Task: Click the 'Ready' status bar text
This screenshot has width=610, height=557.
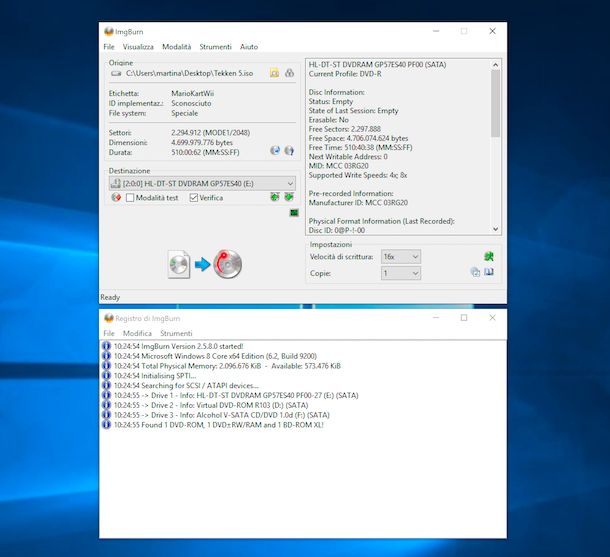Action: click(110, 297)
